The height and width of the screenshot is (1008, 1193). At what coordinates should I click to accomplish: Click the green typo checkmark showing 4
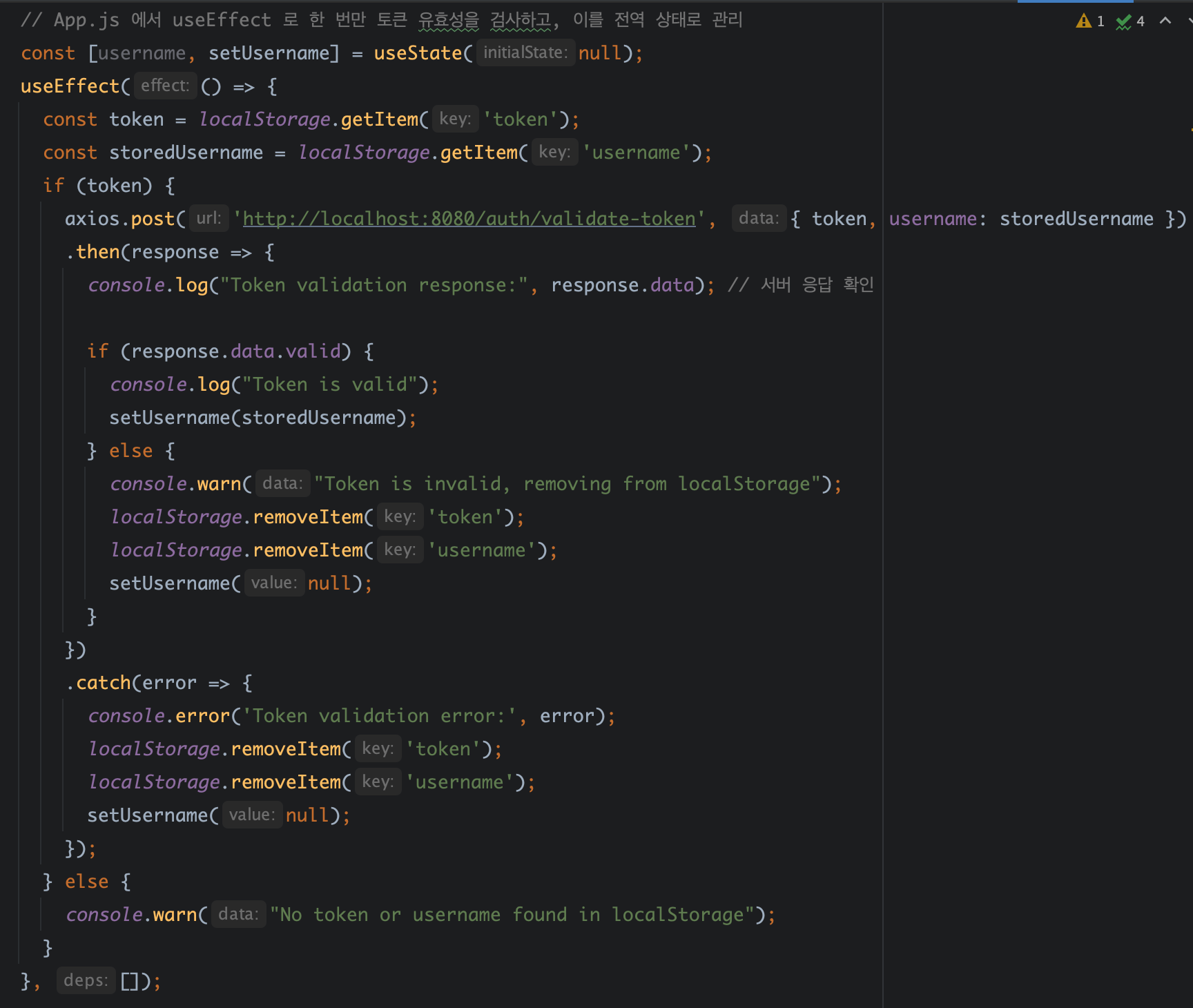pyautogui.click(x=1130, y=21)
